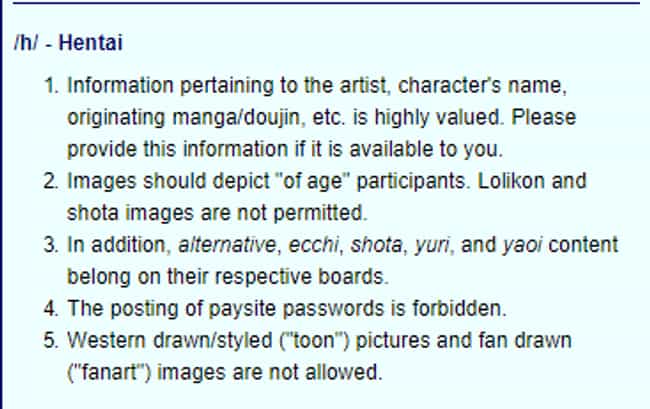The image size is (650, 409).
Task: Open the italic "yuri" board link
Action: (x=432, y=245)
